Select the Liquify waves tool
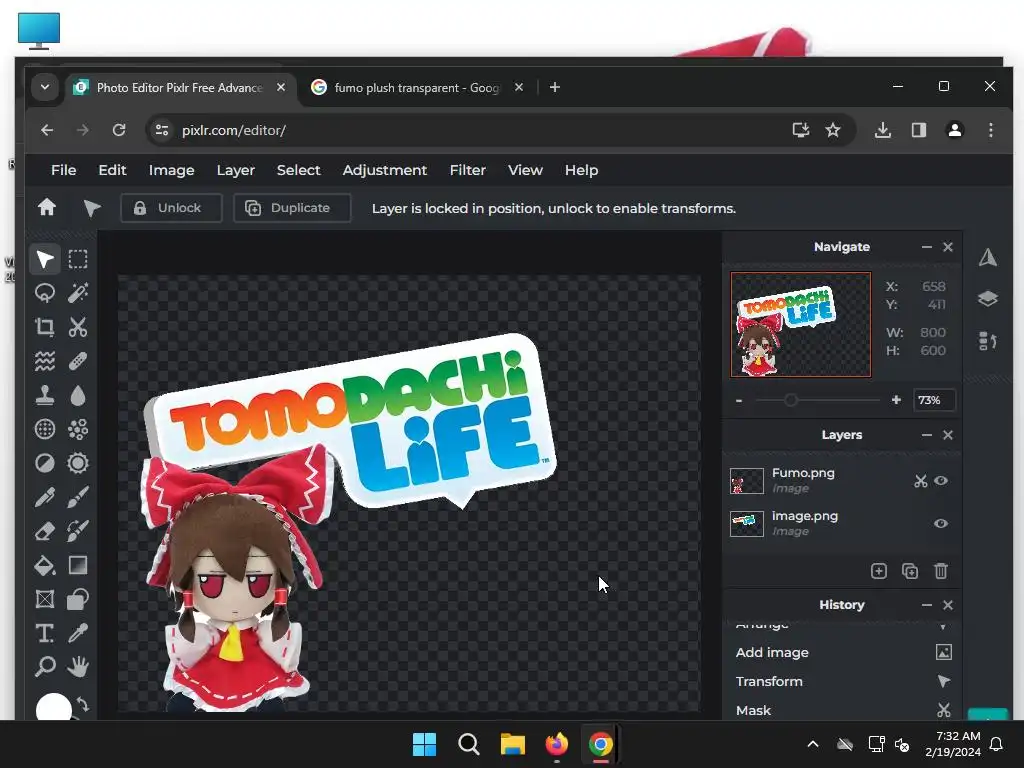Image resolution: width=1024 pixels, height=768 pixels. coord(44,361)
